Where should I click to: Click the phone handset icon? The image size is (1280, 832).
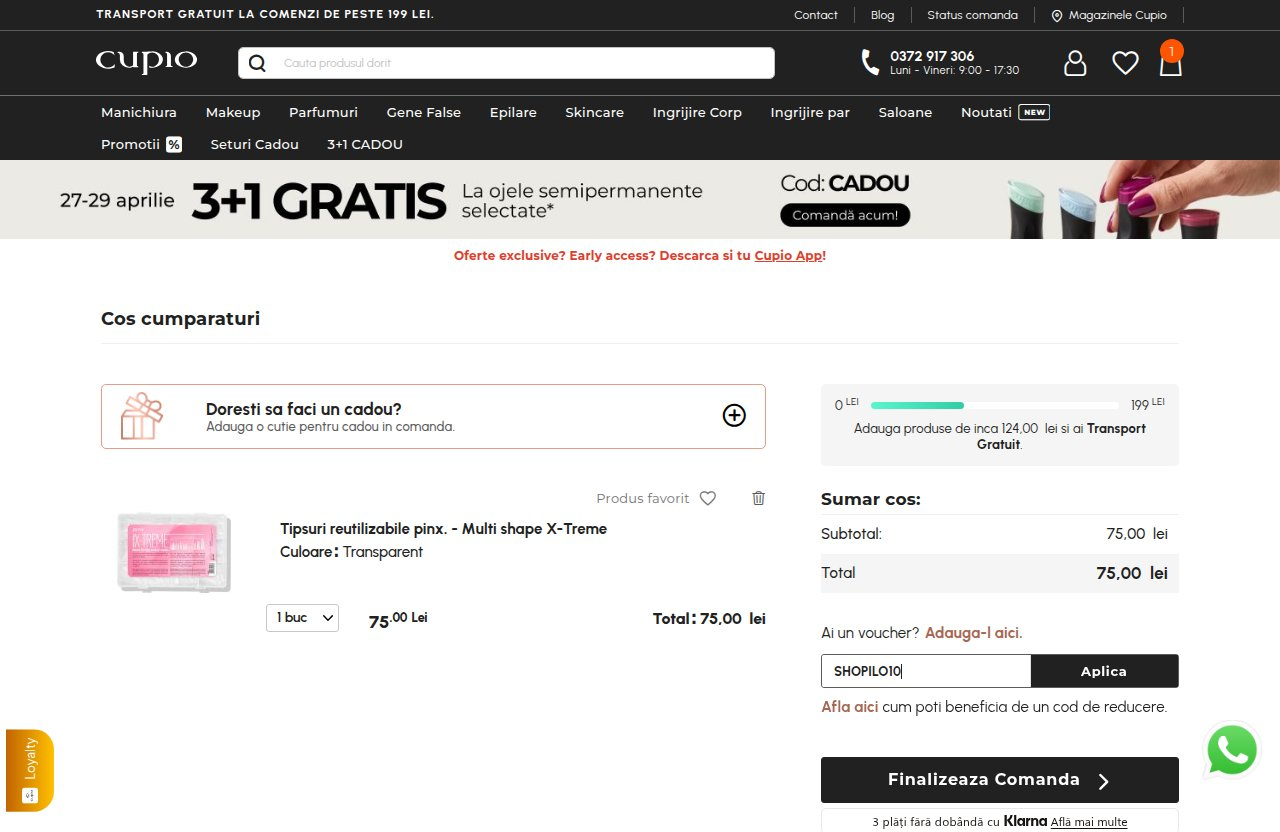pyautogui.click(x=870, y=63)
